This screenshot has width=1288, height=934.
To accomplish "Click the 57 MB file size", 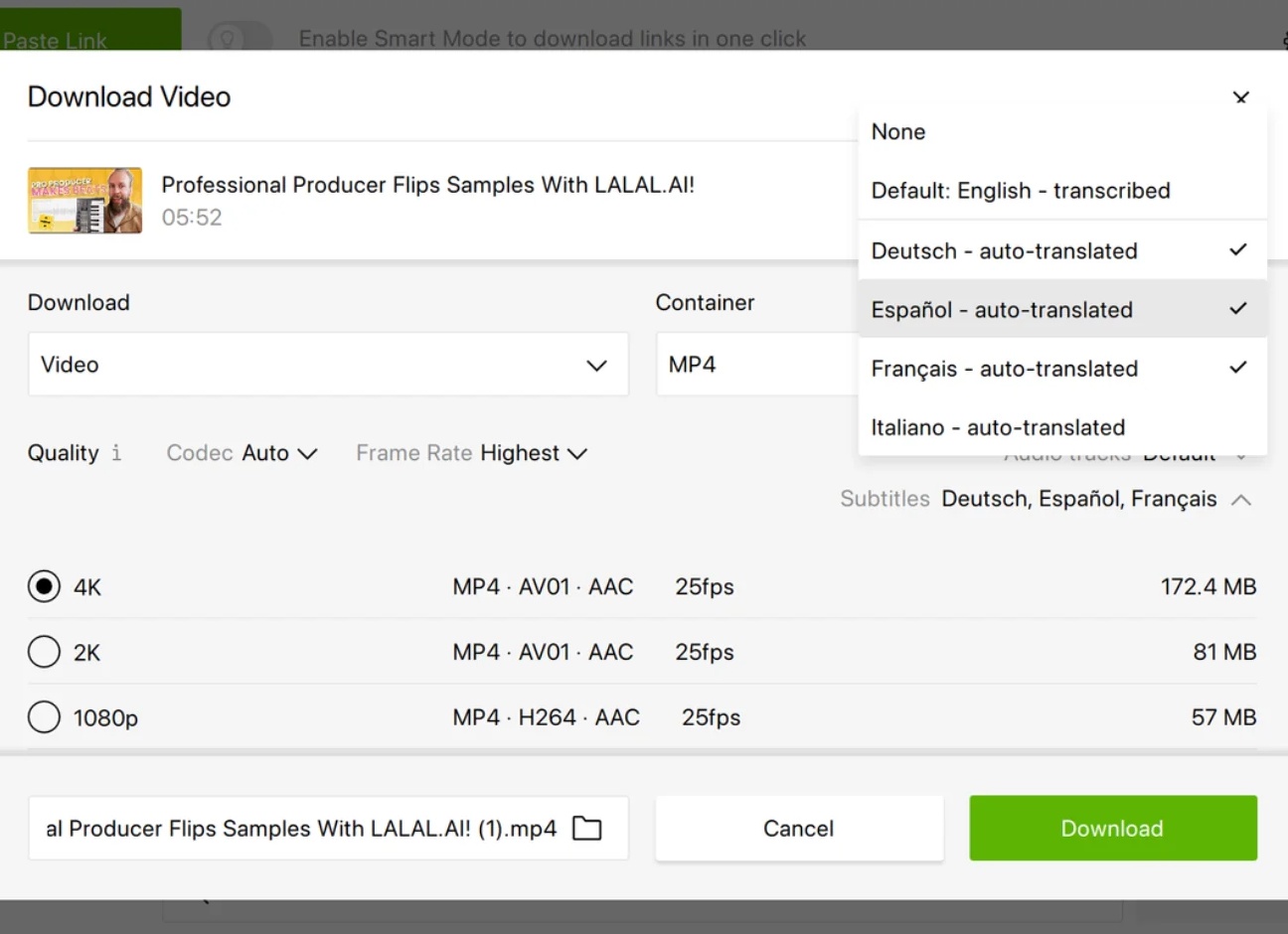I will click(1223, 716).
